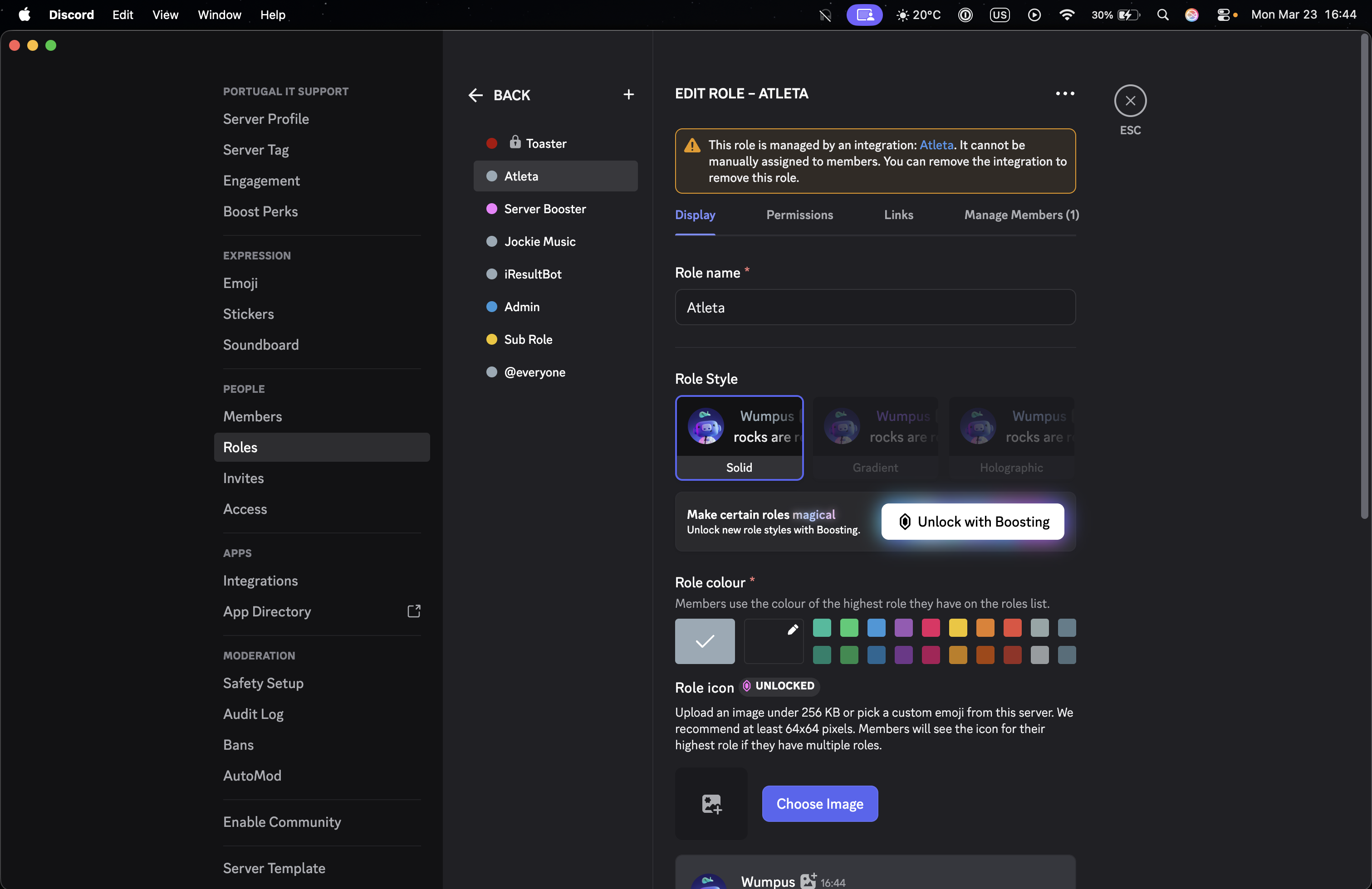1372x889 pixels.
Task: Open macOS Spotlight search icon
Action: point(1162,15)
